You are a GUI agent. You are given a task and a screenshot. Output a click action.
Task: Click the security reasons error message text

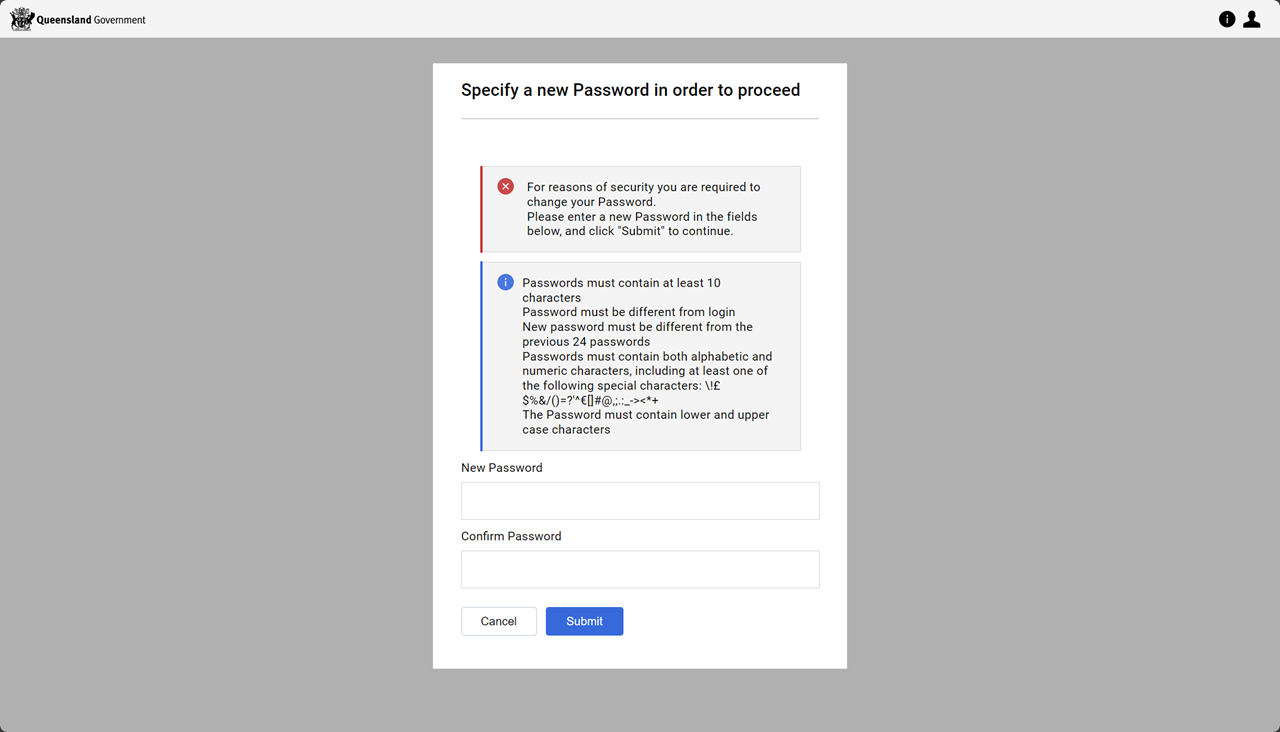coord(643,209)
